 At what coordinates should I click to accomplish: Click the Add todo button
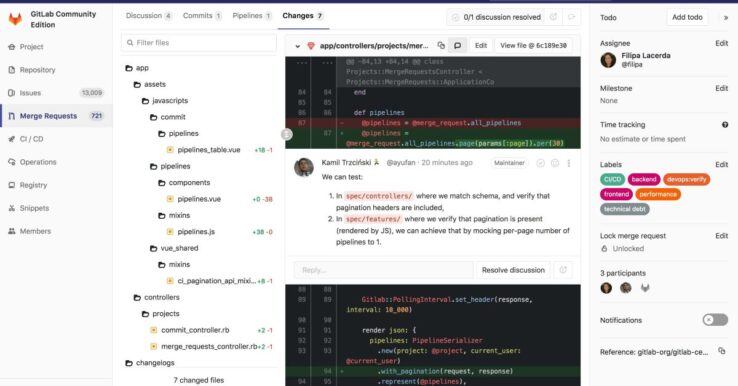[687, 17]
